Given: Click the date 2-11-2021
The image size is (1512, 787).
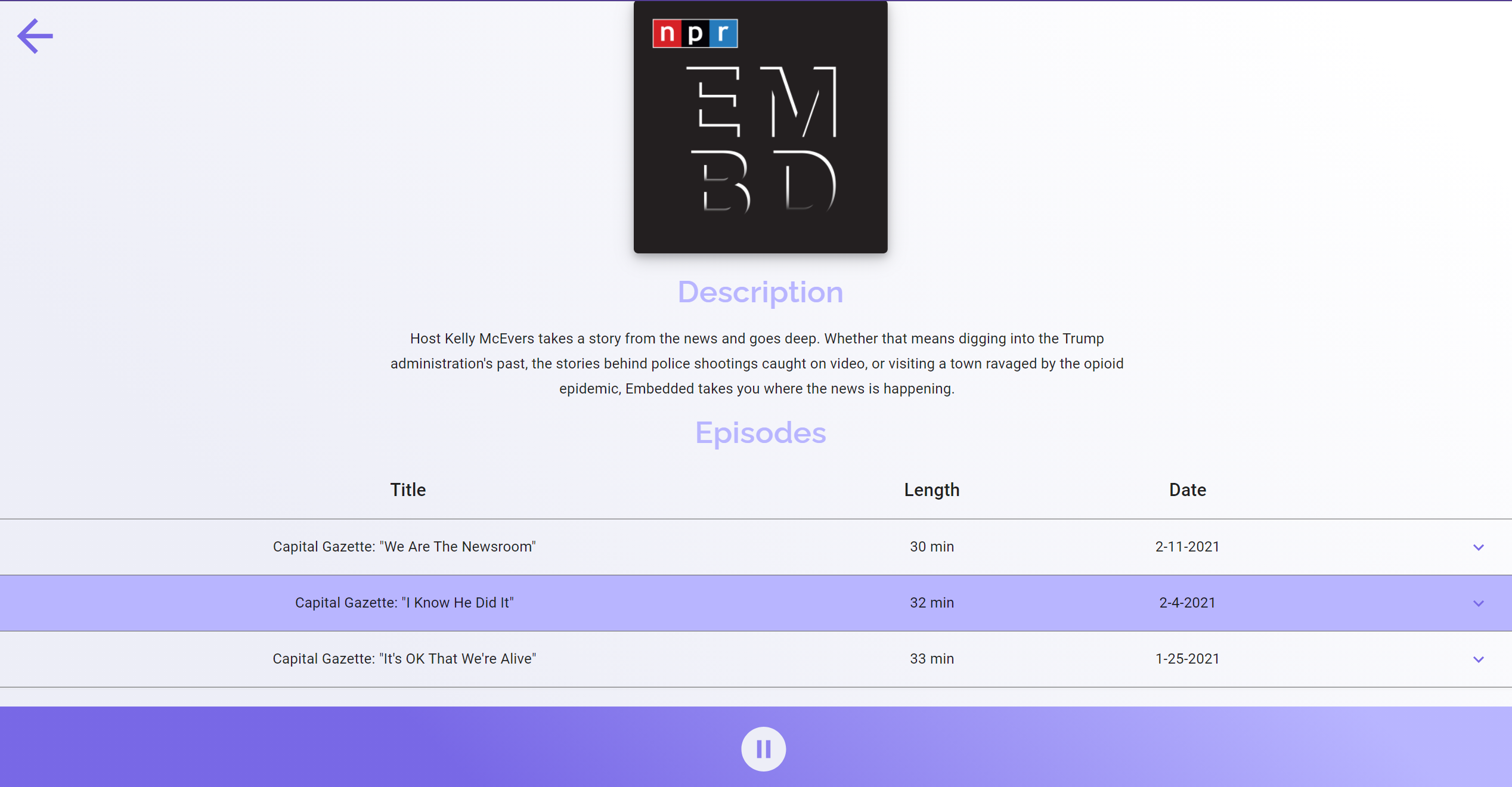Looking at the screenshot, I should pyautogui.click(x=1188, y=547).
